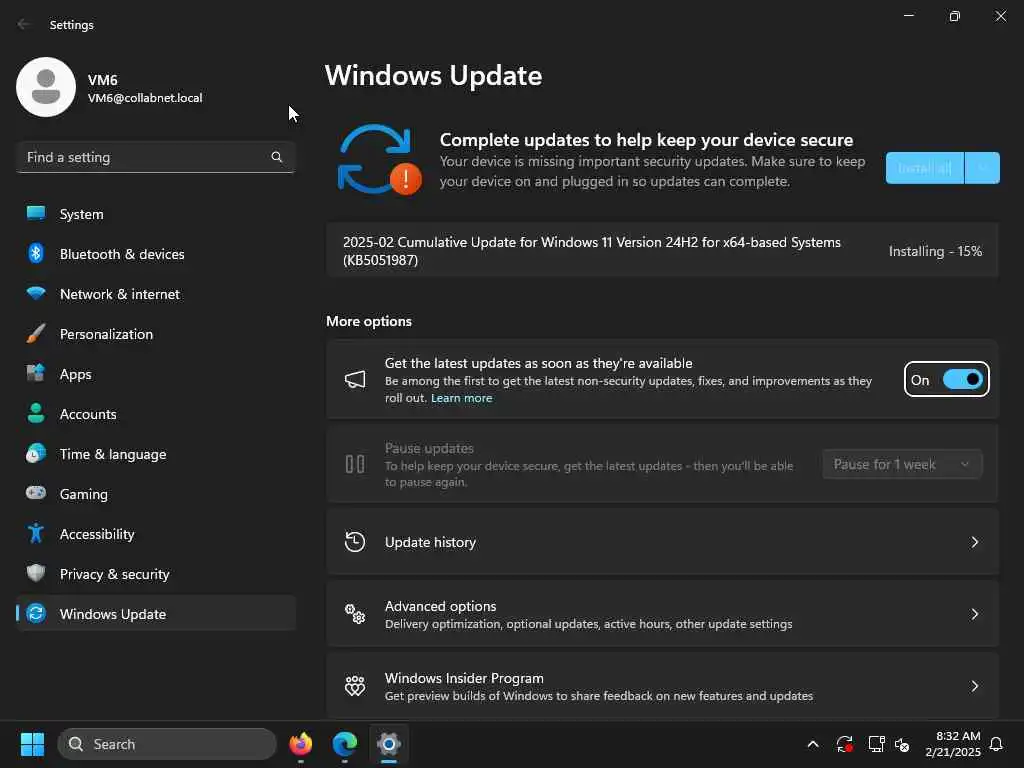Screen dimensions: 1024x768
Task: Follow the Learn more link
Action: 461,398
